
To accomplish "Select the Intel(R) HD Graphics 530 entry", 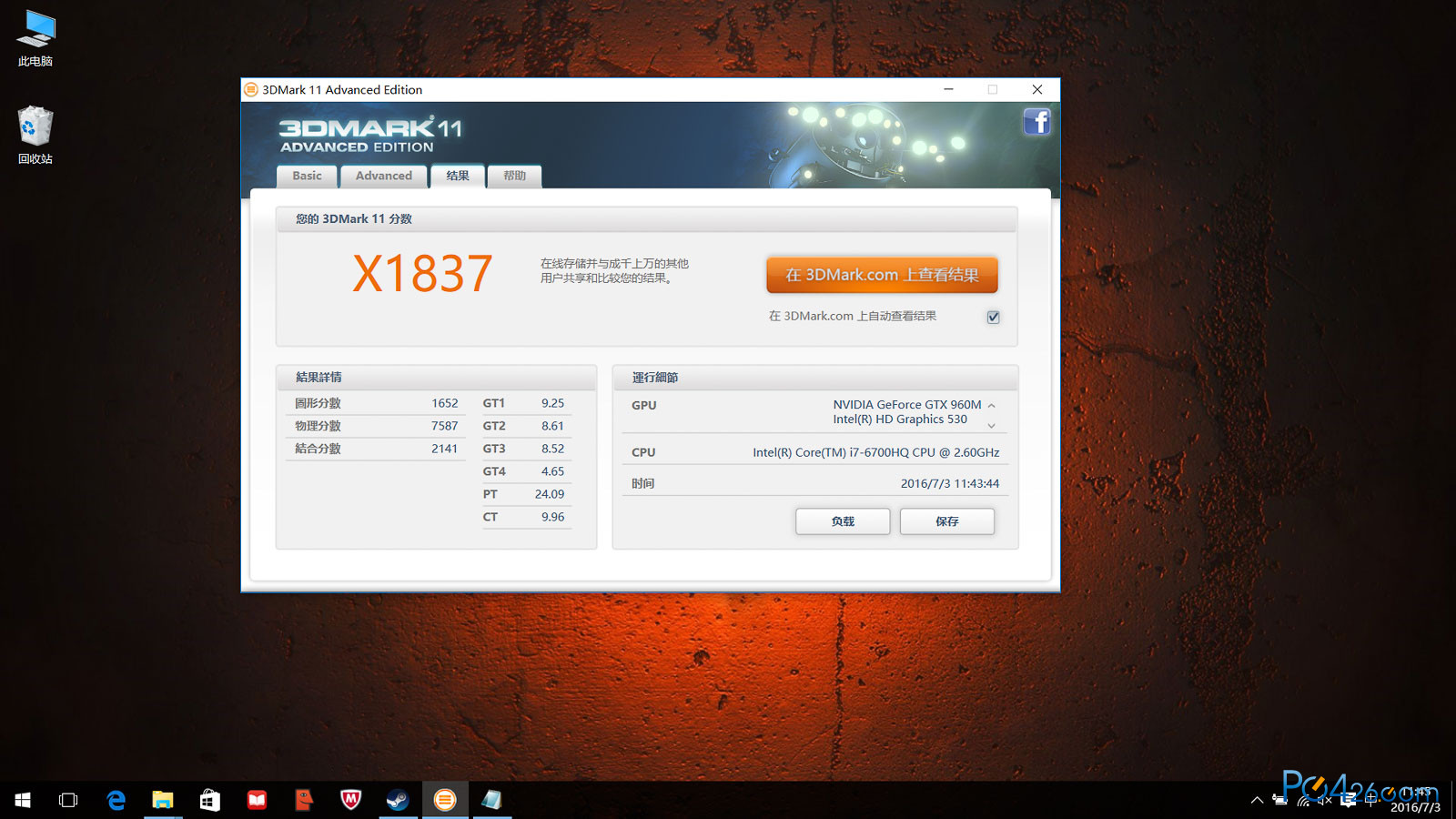I will (900, 420).
